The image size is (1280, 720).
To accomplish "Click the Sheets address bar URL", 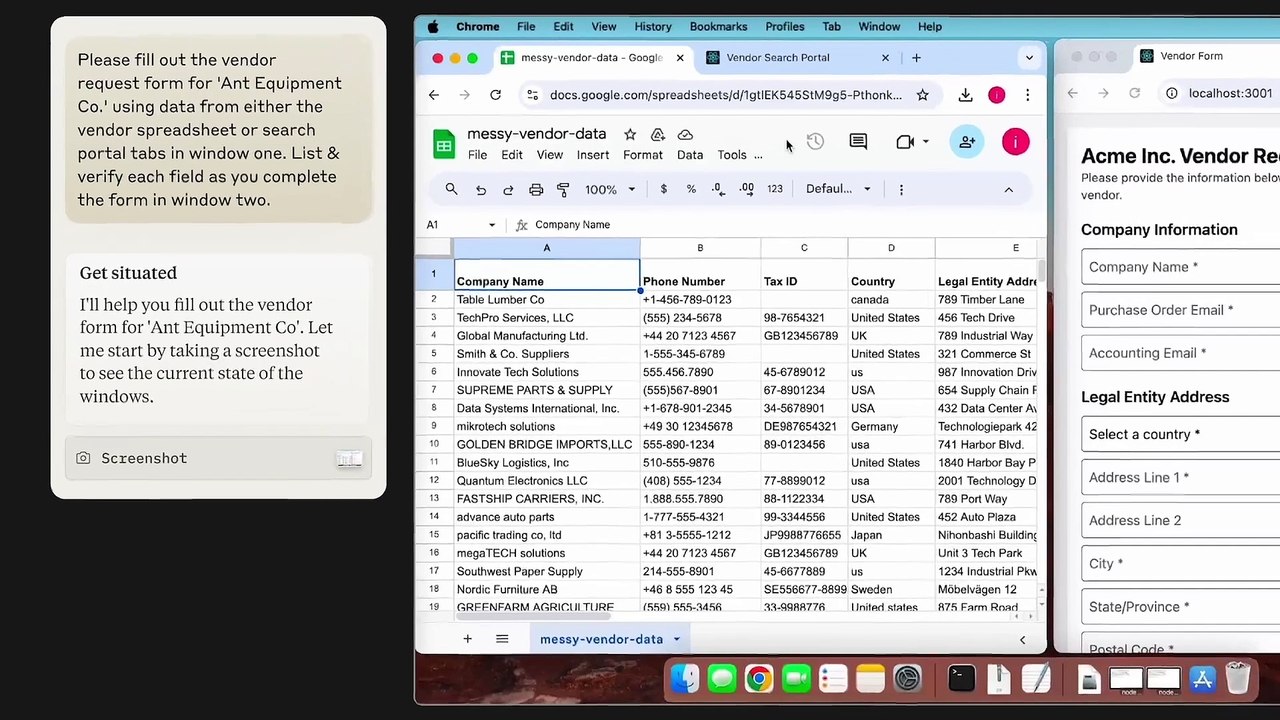I will click(726, 95).
